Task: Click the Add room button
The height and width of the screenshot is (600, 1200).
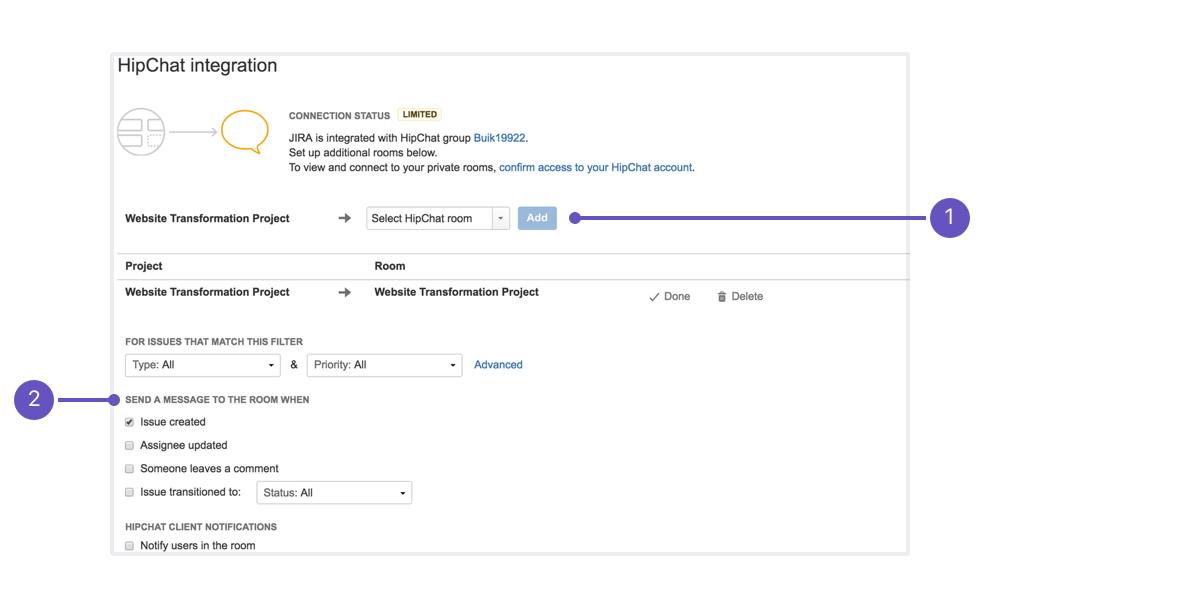Action: pyautogui.click(x=537, y=218)
